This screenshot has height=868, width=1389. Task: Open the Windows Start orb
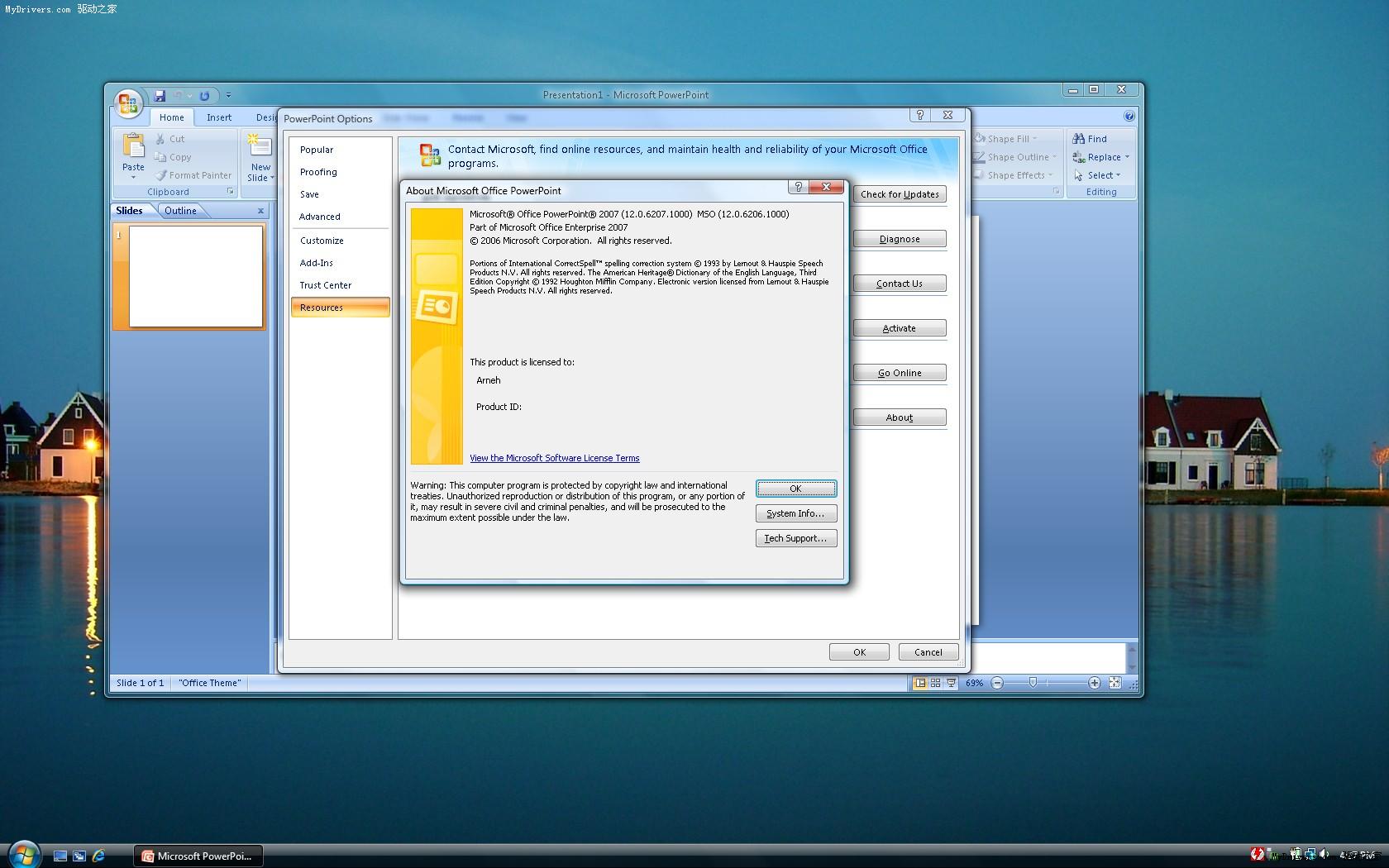point(23,854)
